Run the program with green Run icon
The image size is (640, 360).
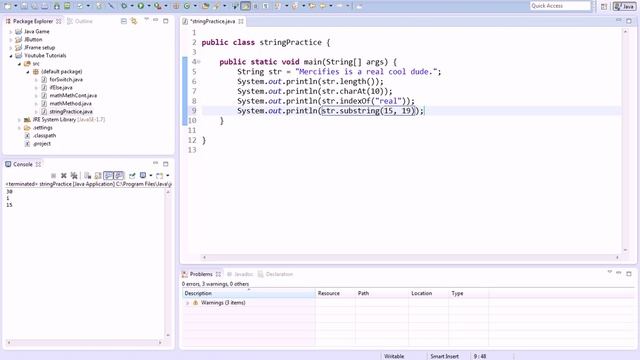140,6
